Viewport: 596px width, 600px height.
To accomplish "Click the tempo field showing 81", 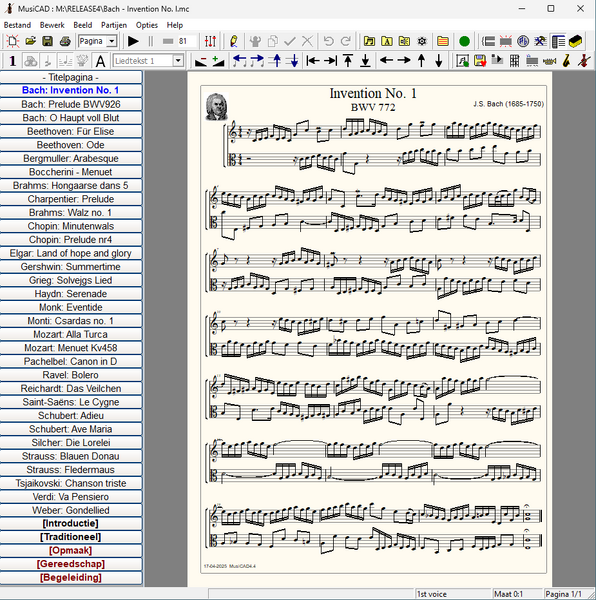I will [x=186, y=41].
